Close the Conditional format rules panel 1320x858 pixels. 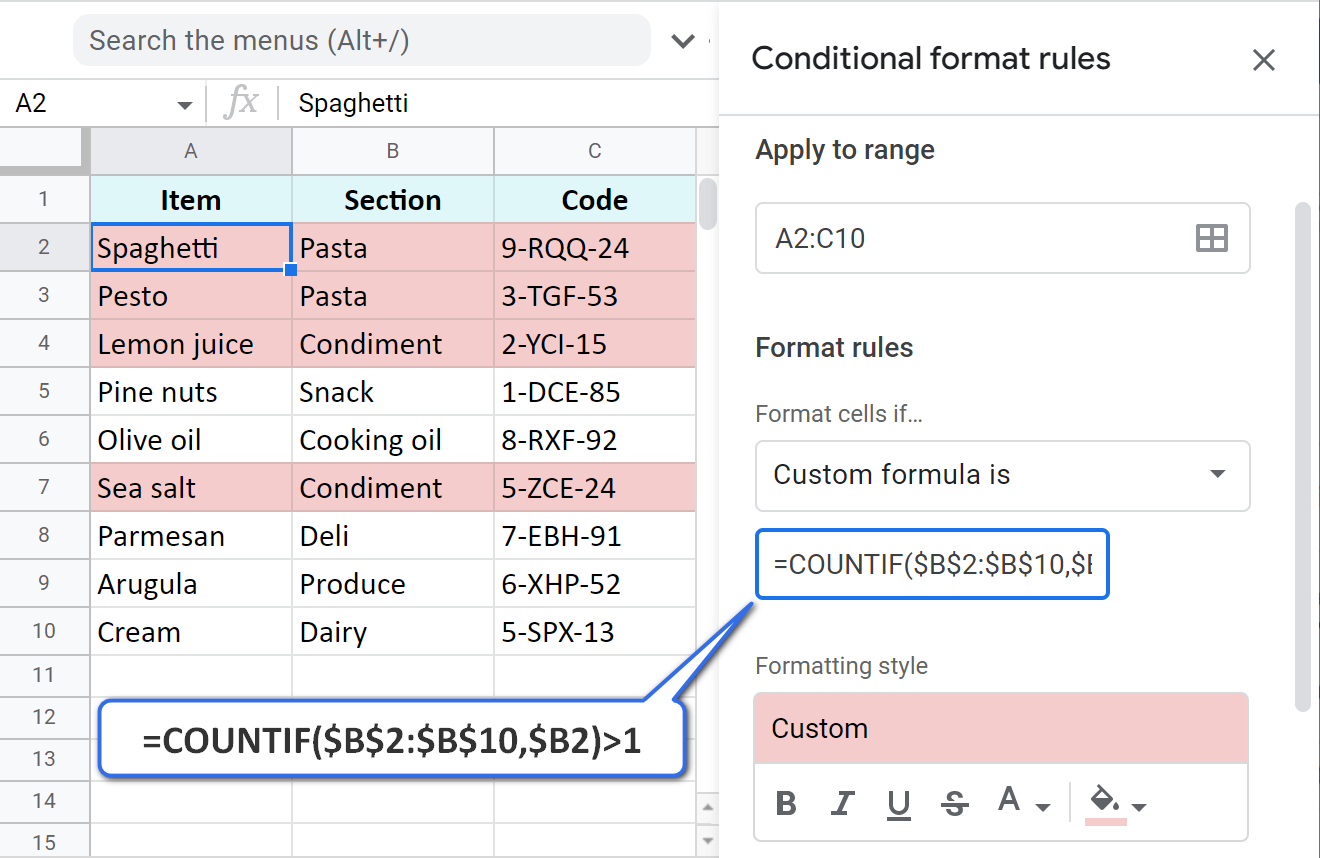[x=1264, y=60]
